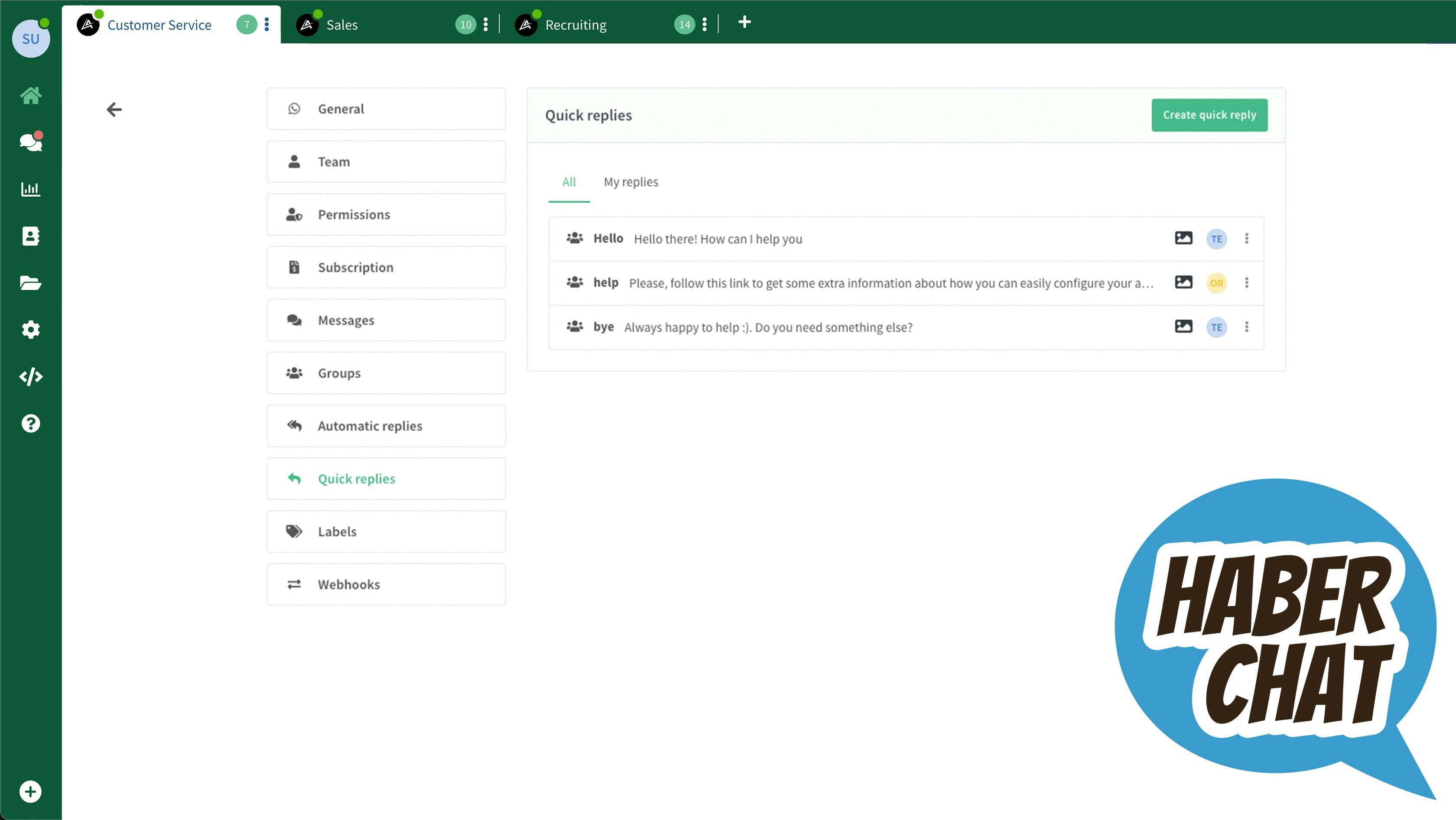The height and width of the screenshot is (820, 1456).
Task: Open Customer Service tab options menu
Action: coord(267,24)
